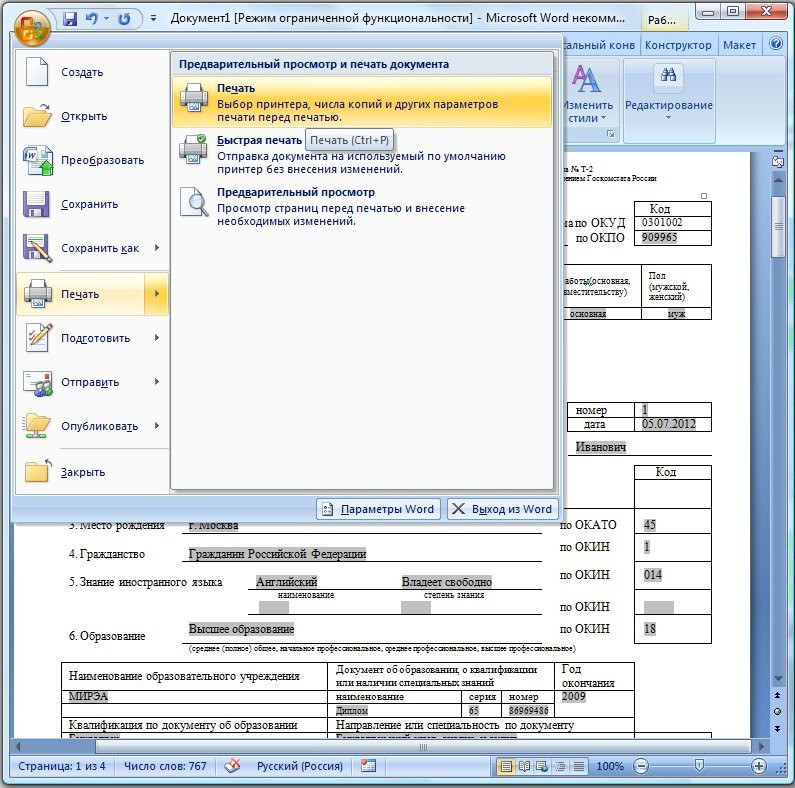
Task: Choose Сохранить in the Office menu
Action: 93,204
